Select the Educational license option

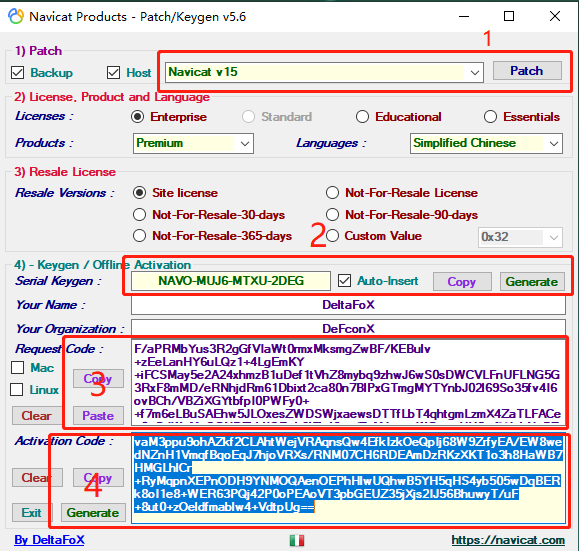[x=362, y=117]
